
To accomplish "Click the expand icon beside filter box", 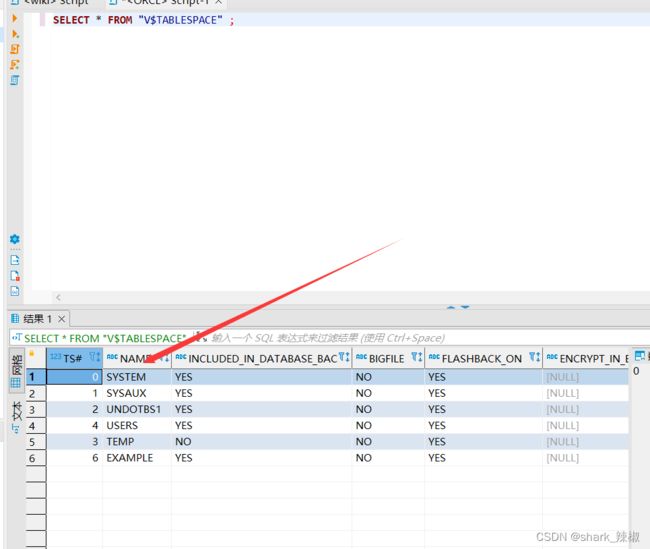I will [x=201, y=337].
